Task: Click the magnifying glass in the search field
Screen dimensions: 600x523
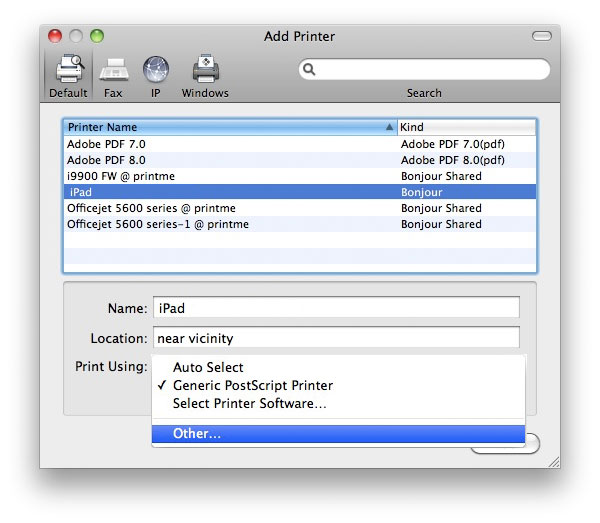Action: pos(309,69)
